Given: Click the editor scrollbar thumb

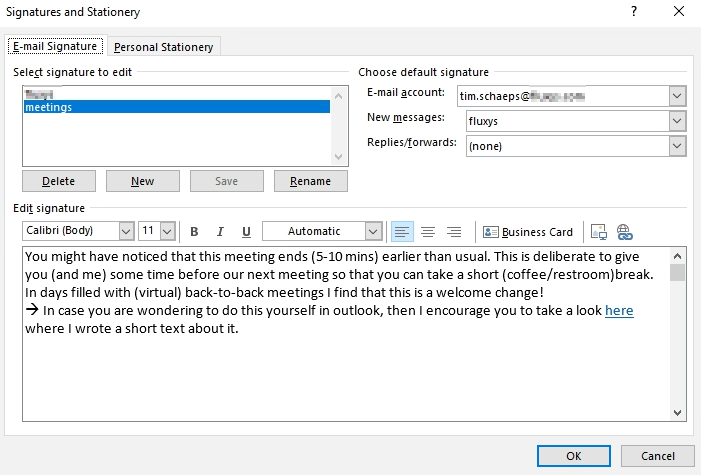Looking at the screenshot, I should coord(677,272).
